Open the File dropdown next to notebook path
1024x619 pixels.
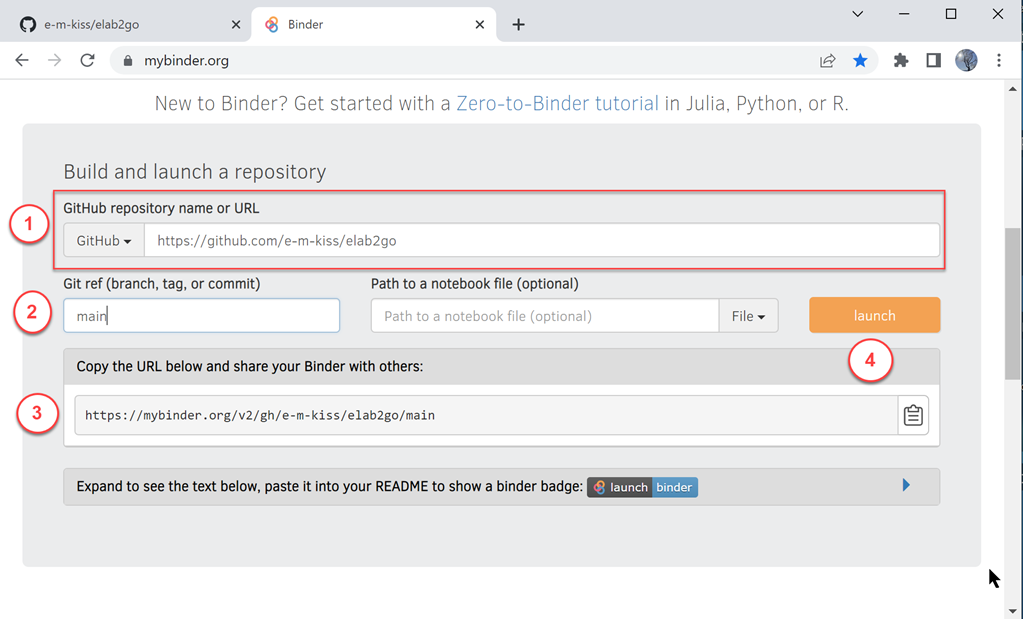click(x=748, y=315)
